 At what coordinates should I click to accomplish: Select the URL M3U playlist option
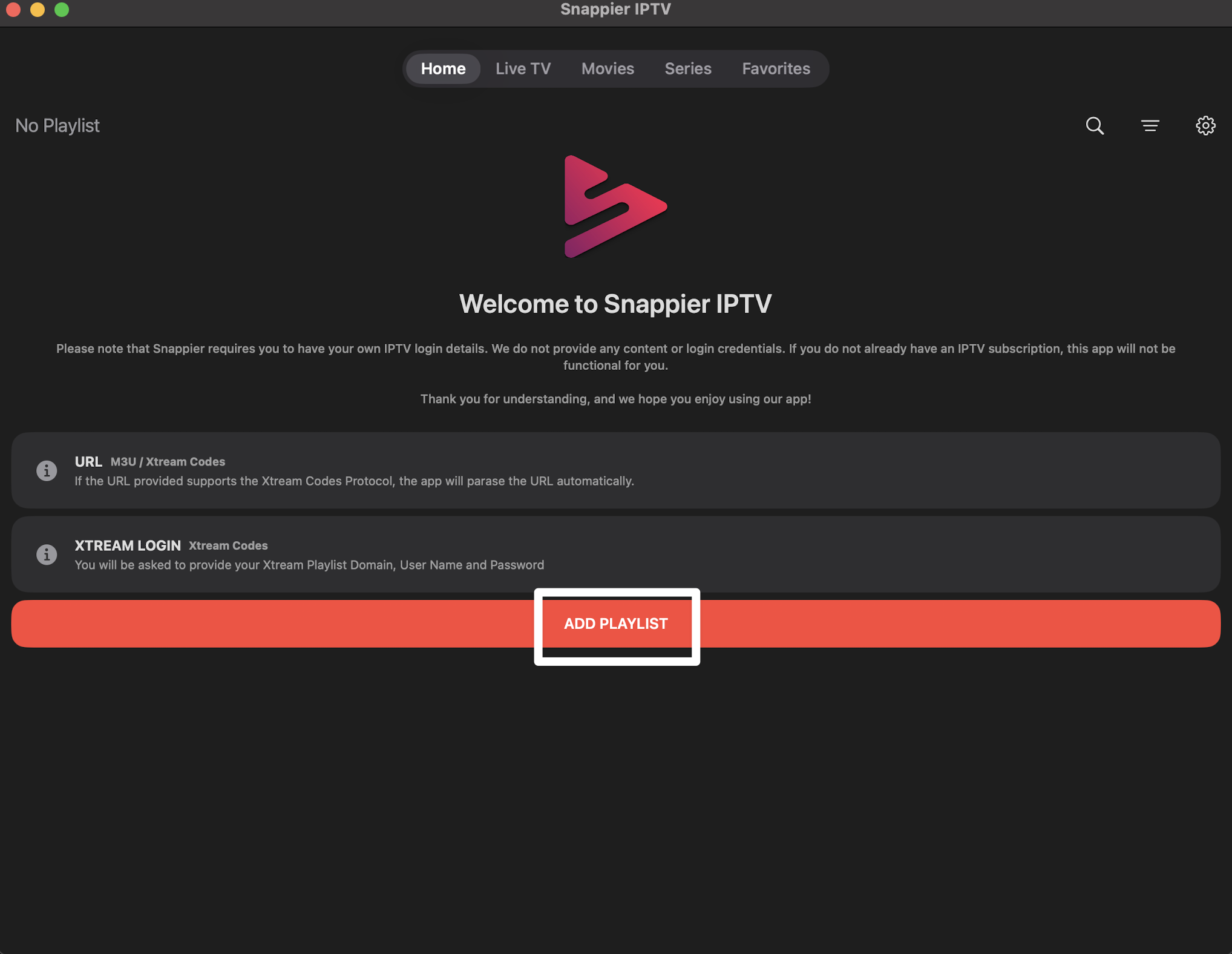click(615, 470)
